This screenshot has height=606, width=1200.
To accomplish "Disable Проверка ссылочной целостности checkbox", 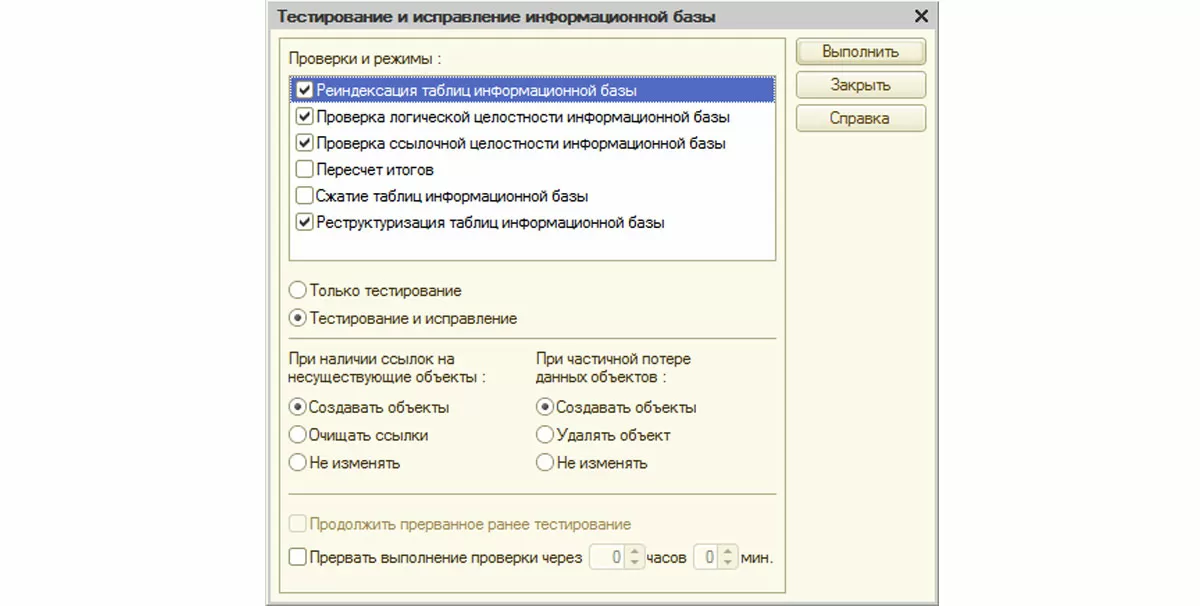I will point(305,143).
